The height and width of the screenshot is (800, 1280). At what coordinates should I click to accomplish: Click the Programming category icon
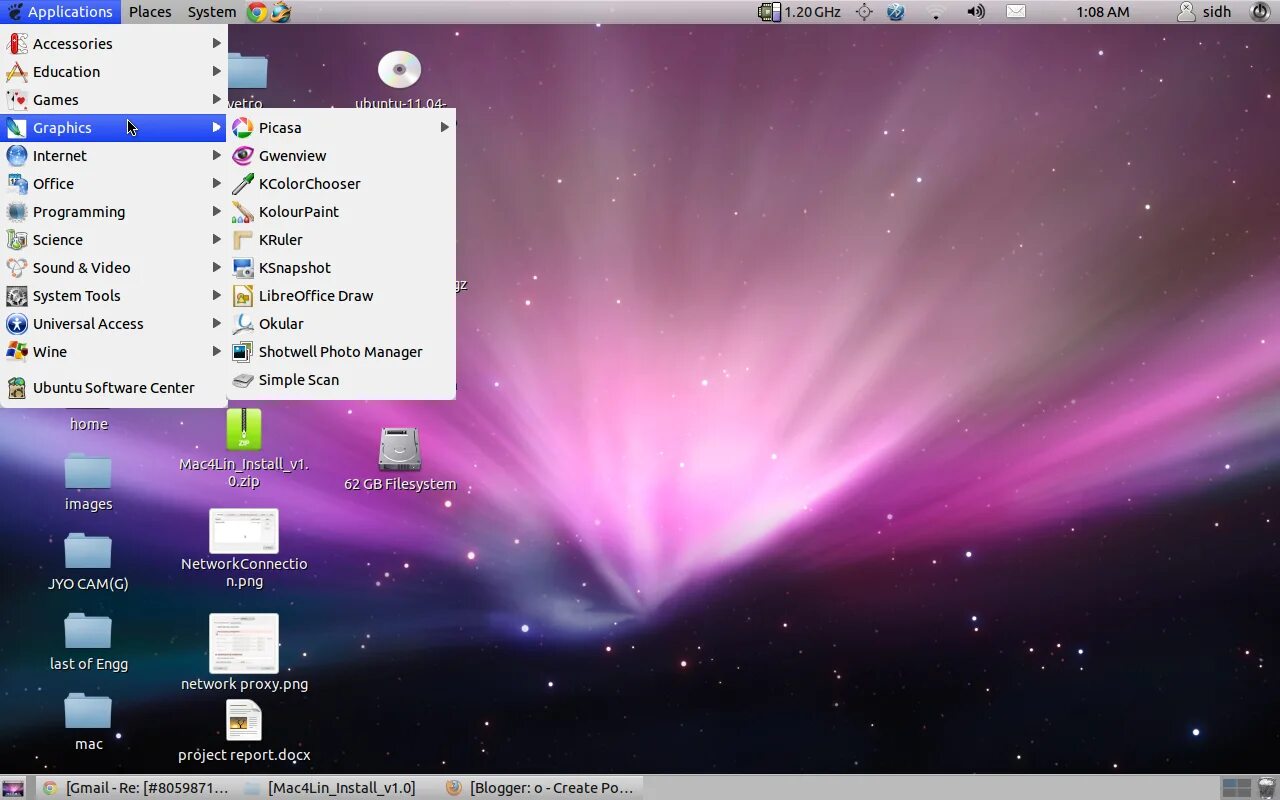coord(17,212)
